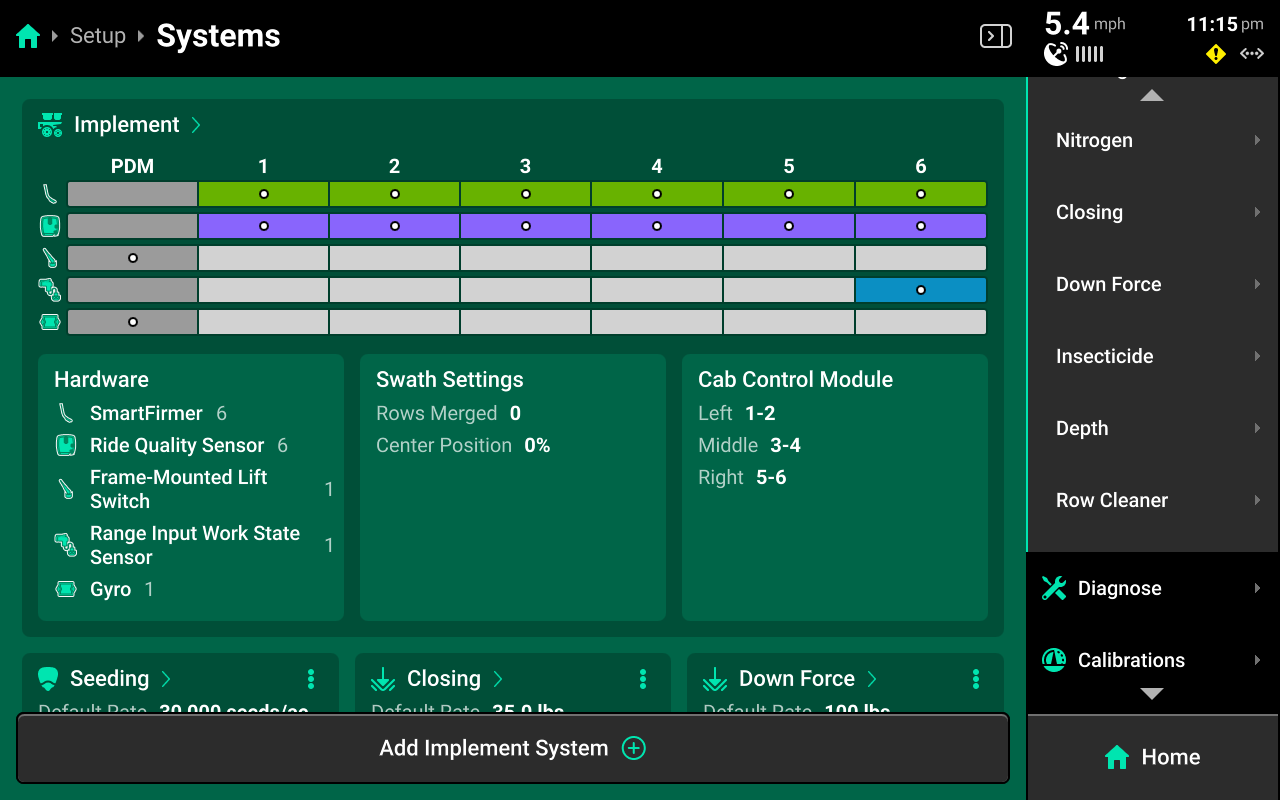Select the Center Position 0% value
Screen dimensions: 1280x800
[x=537, y=445]
